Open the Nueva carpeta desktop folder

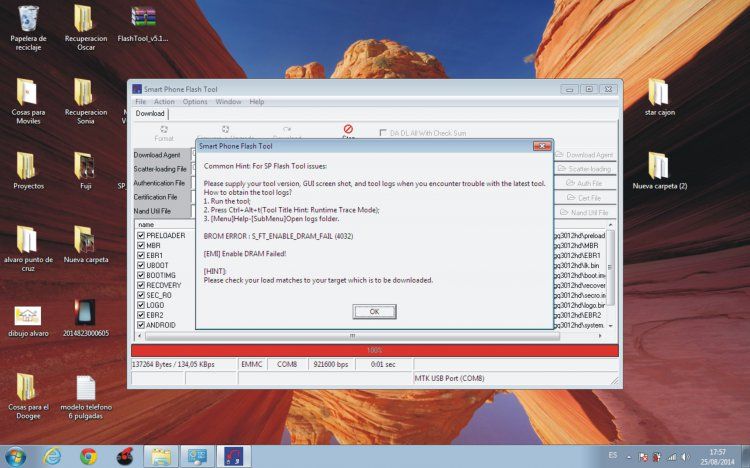tap(86, 245)
